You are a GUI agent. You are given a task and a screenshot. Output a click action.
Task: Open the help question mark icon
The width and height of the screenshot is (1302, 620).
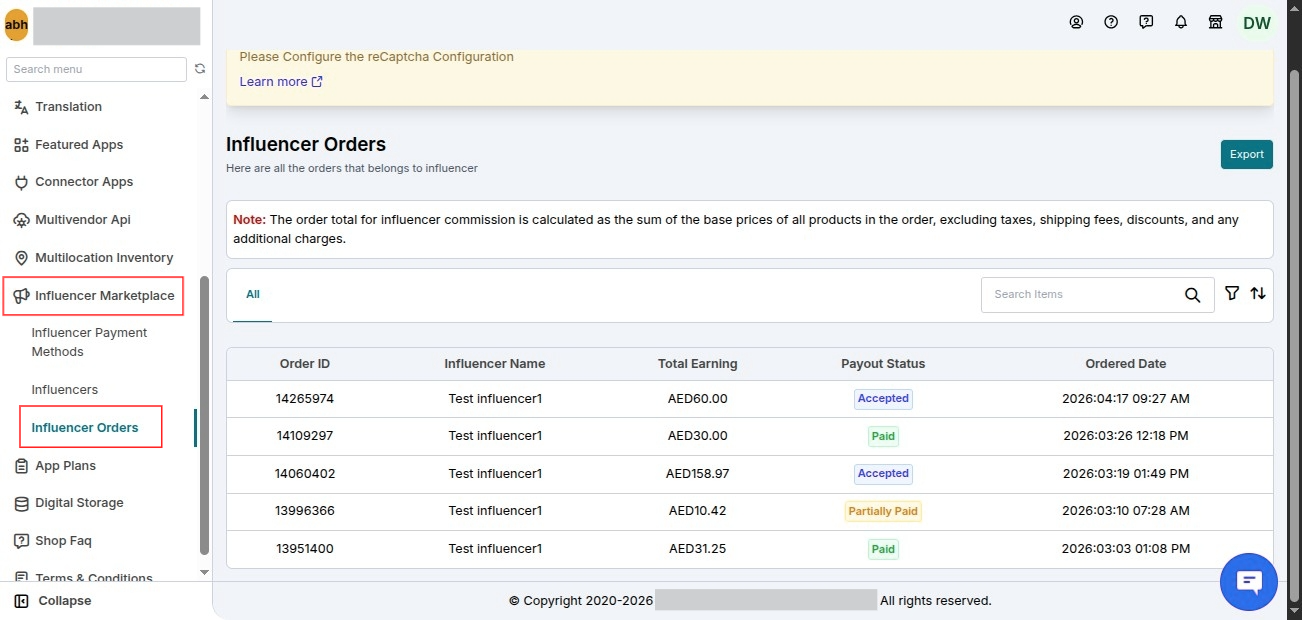click(1111, 22)
